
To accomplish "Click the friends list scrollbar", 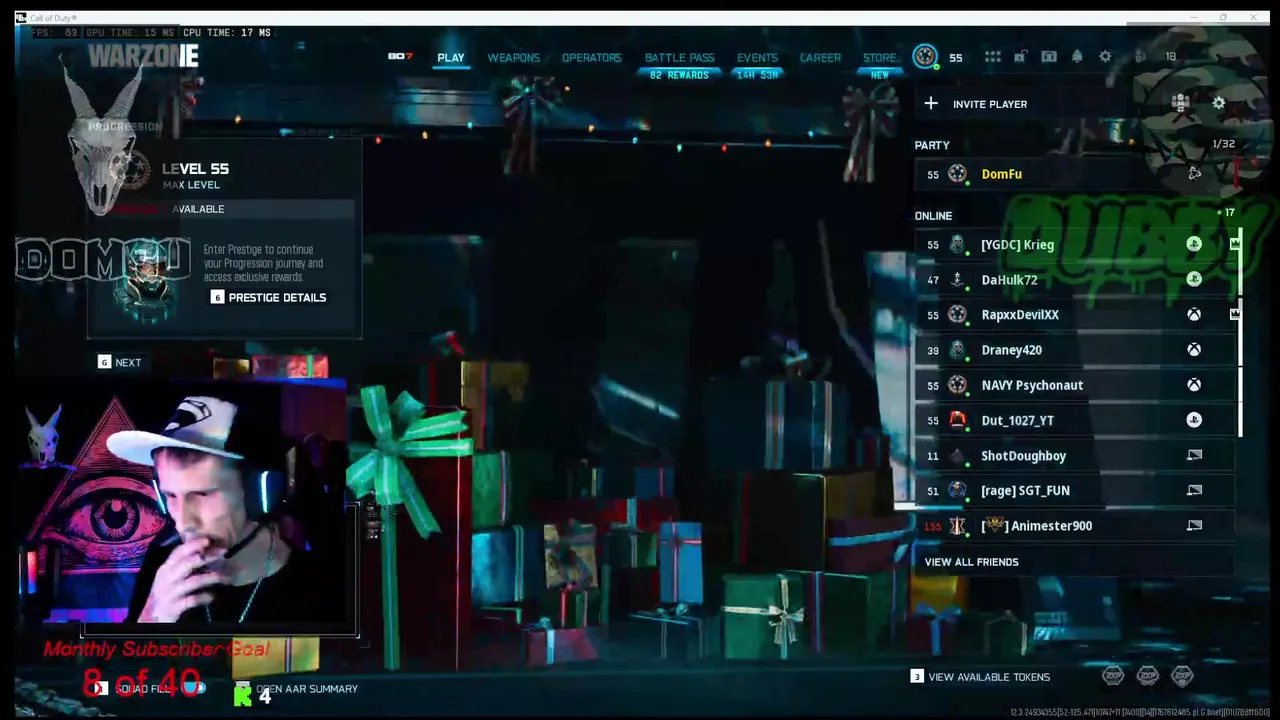I will point(1240,332).
